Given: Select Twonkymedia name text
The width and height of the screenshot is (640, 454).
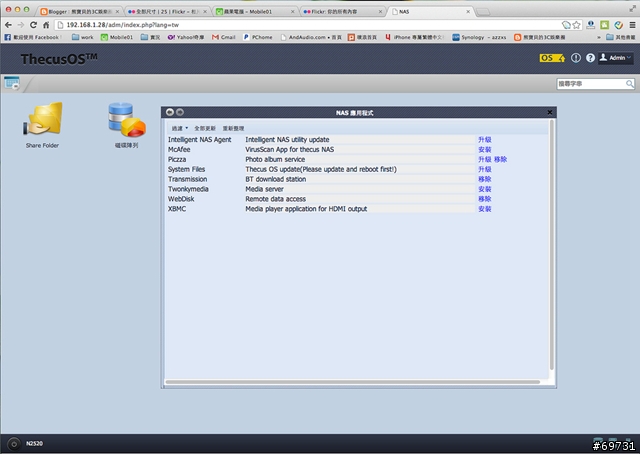Looking at the screenshot, I should pyautogui.click(x=188, y=189).
